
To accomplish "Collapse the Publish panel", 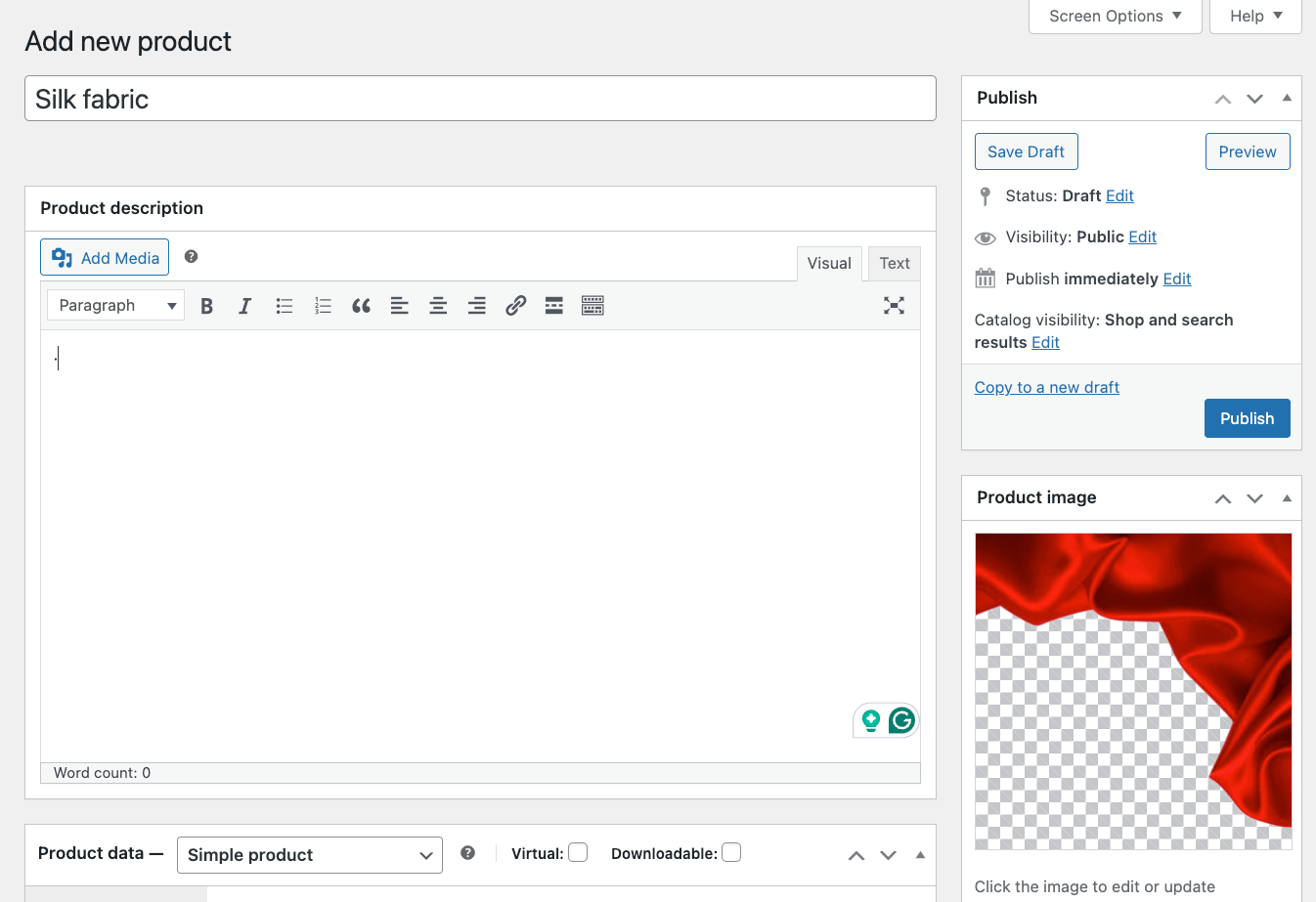I will point(1287,98).
